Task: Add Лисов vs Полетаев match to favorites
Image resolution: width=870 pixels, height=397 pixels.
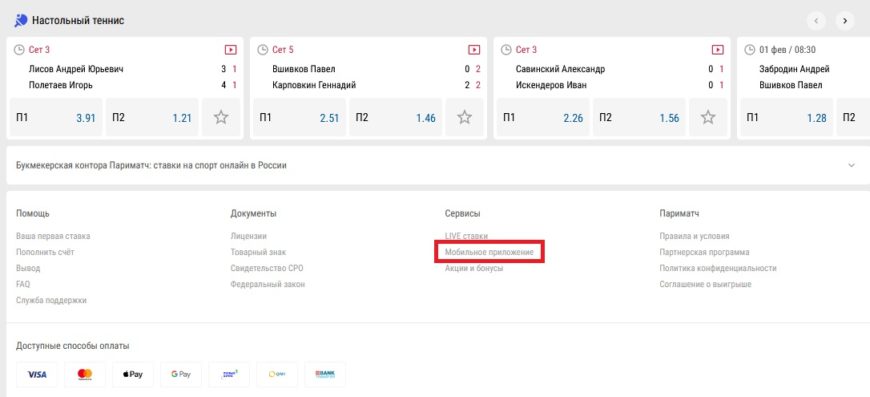Action: (221, 117)
